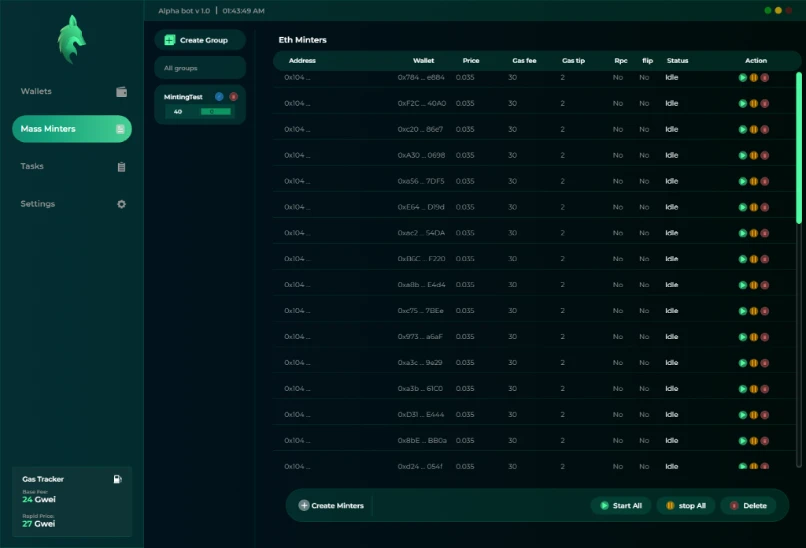This screenshot has width=806, height=548.
Task: Delete the minter for wallet 0xc20...86e7
Action: tap(765, 130)
